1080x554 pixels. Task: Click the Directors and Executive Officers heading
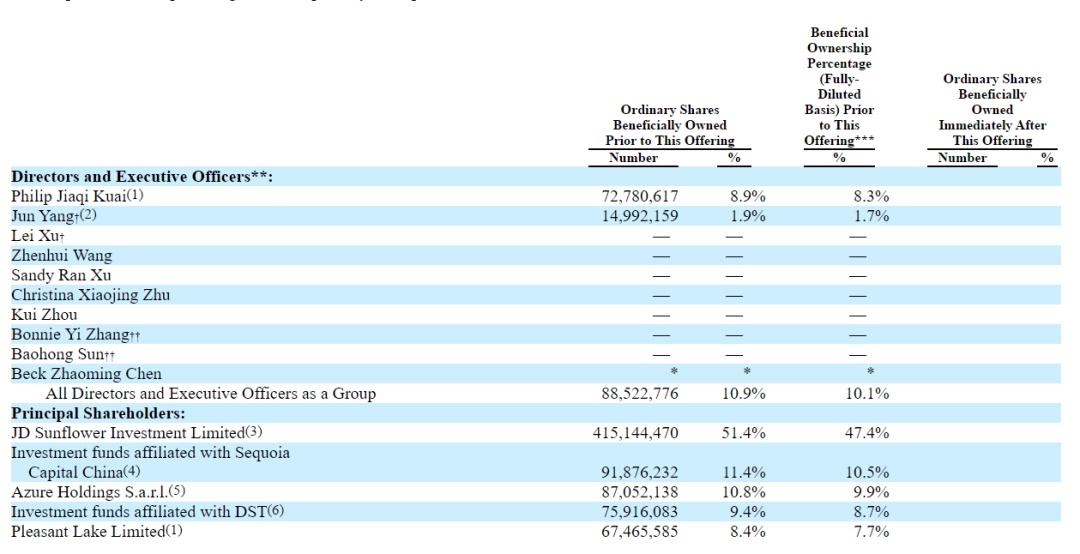pyautogui.click(x=142, y=177)
